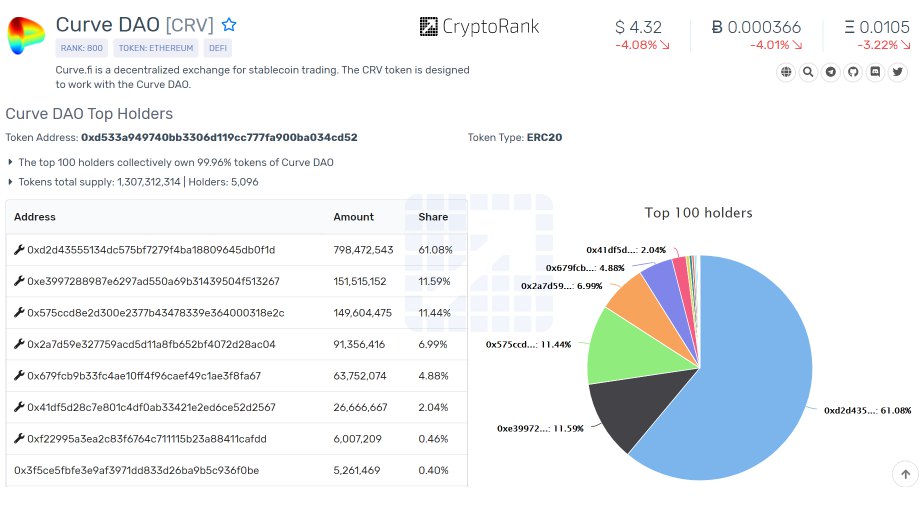Open the GitHub icon link
The width and height of the screenshot is (920, 528).
[x=853, y=72]
